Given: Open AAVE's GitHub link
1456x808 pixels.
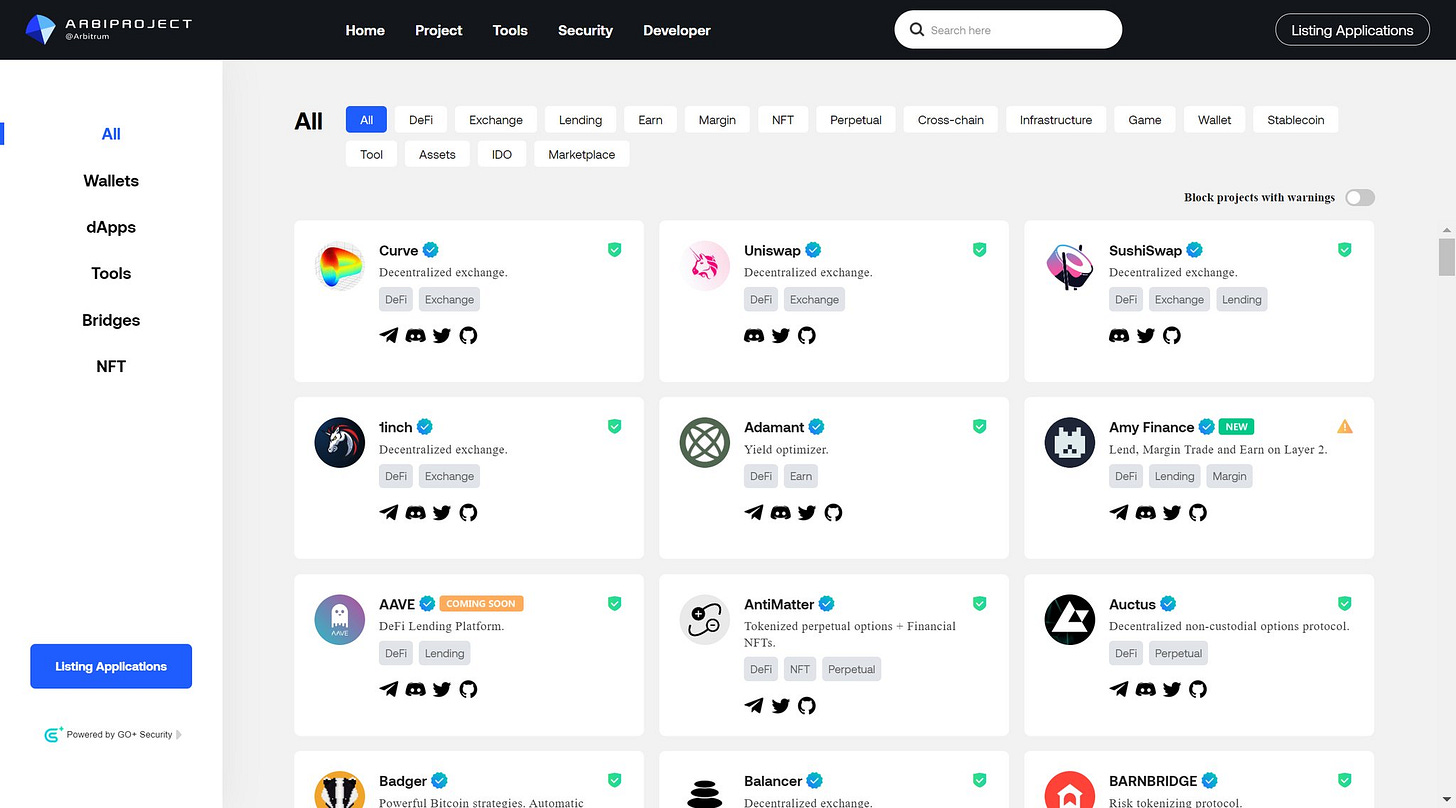Looking at the screenshot, I should point(468,689).
